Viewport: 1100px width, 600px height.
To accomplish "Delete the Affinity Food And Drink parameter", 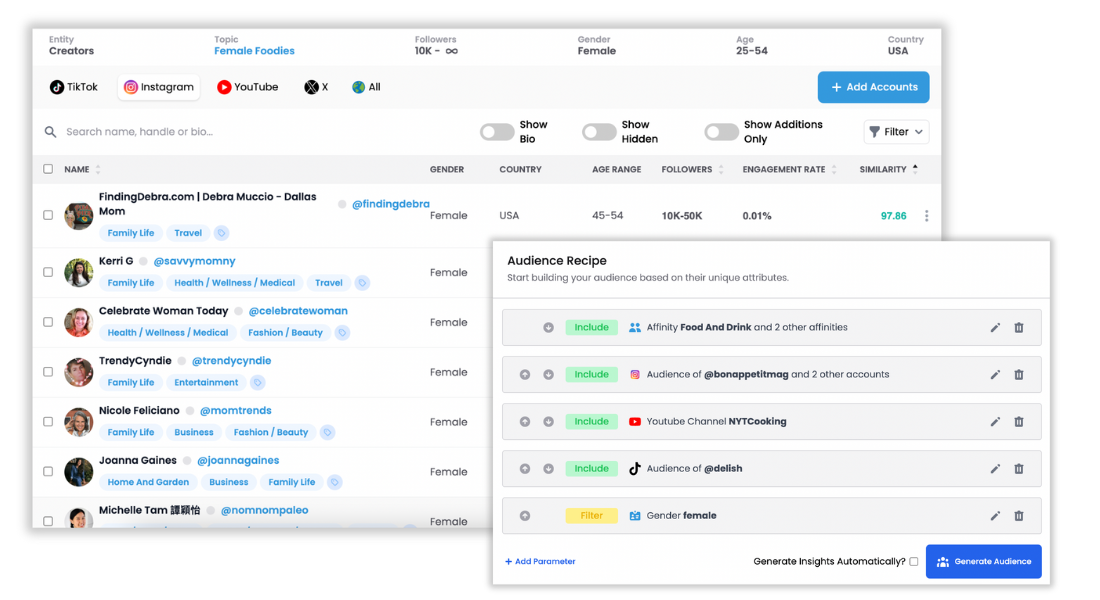I will coord(1019,328).
